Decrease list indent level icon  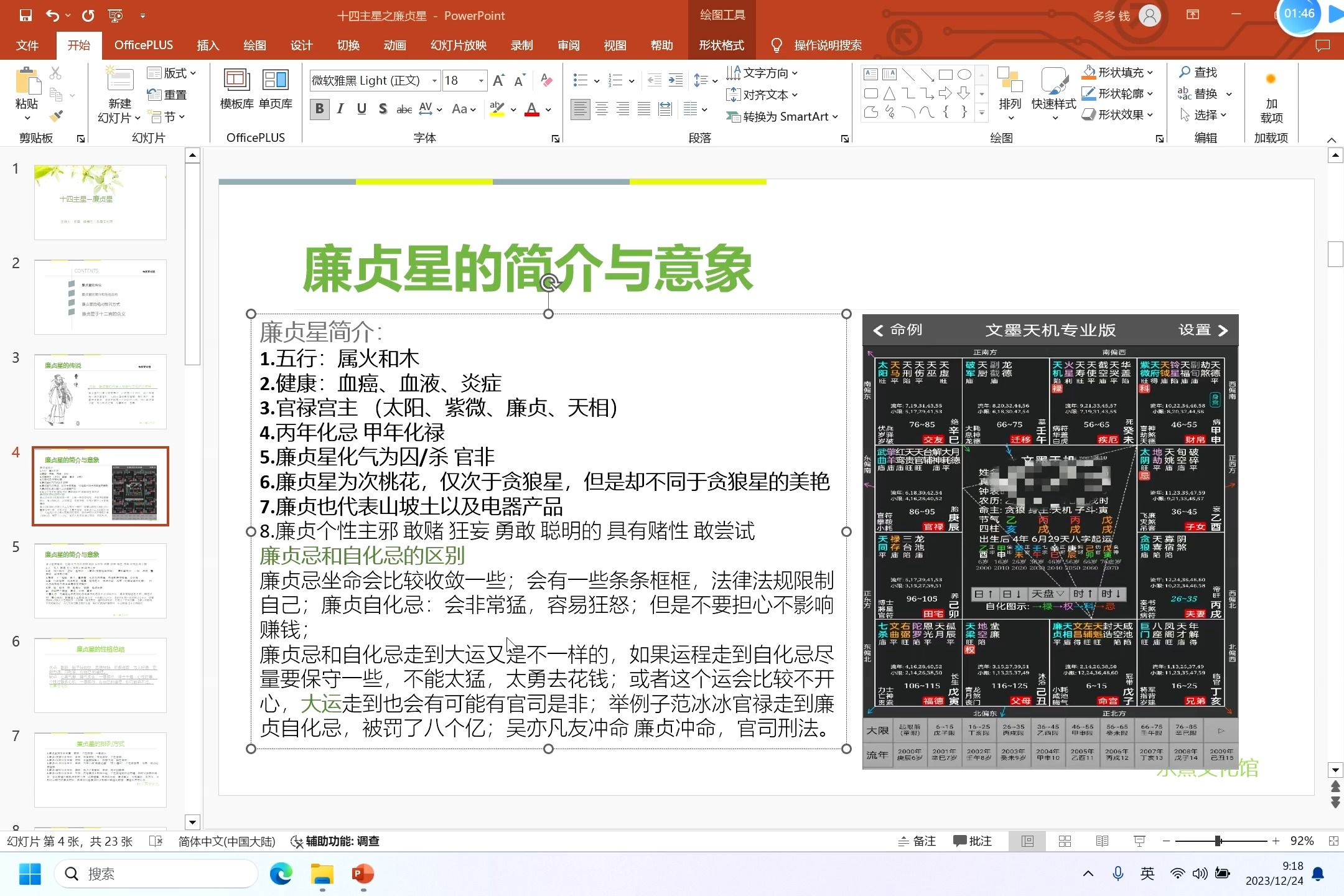[655, 80]
